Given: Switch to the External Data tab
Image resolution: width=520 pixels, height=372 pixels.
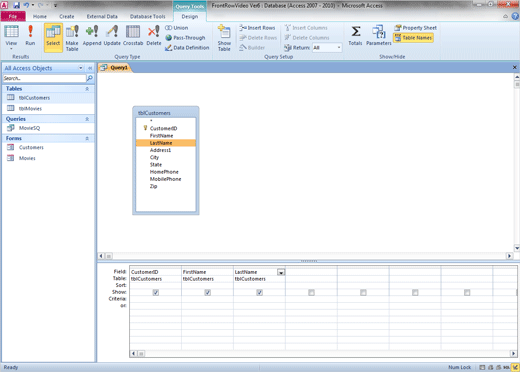Looking at the screenshot, I should (x=102, y=16).
